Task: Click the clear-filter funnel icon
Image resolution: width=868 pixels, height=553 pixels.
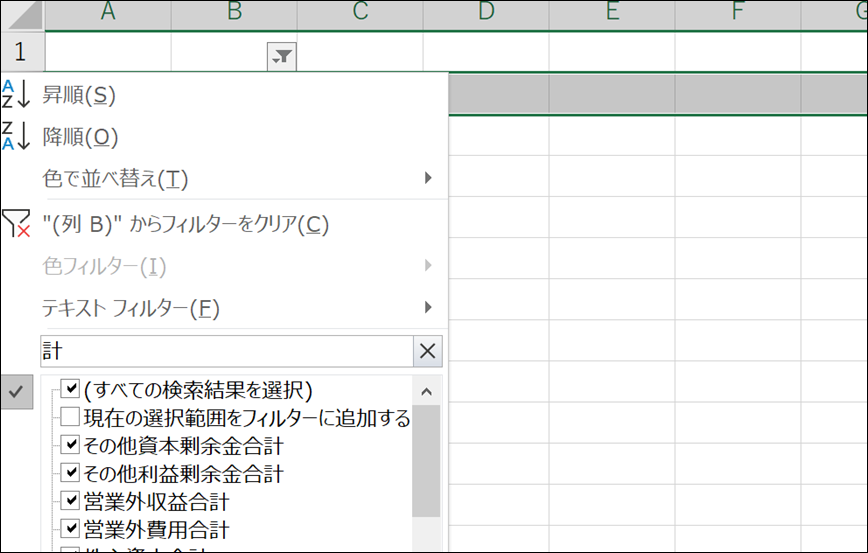Action: (x=16, y=223)
